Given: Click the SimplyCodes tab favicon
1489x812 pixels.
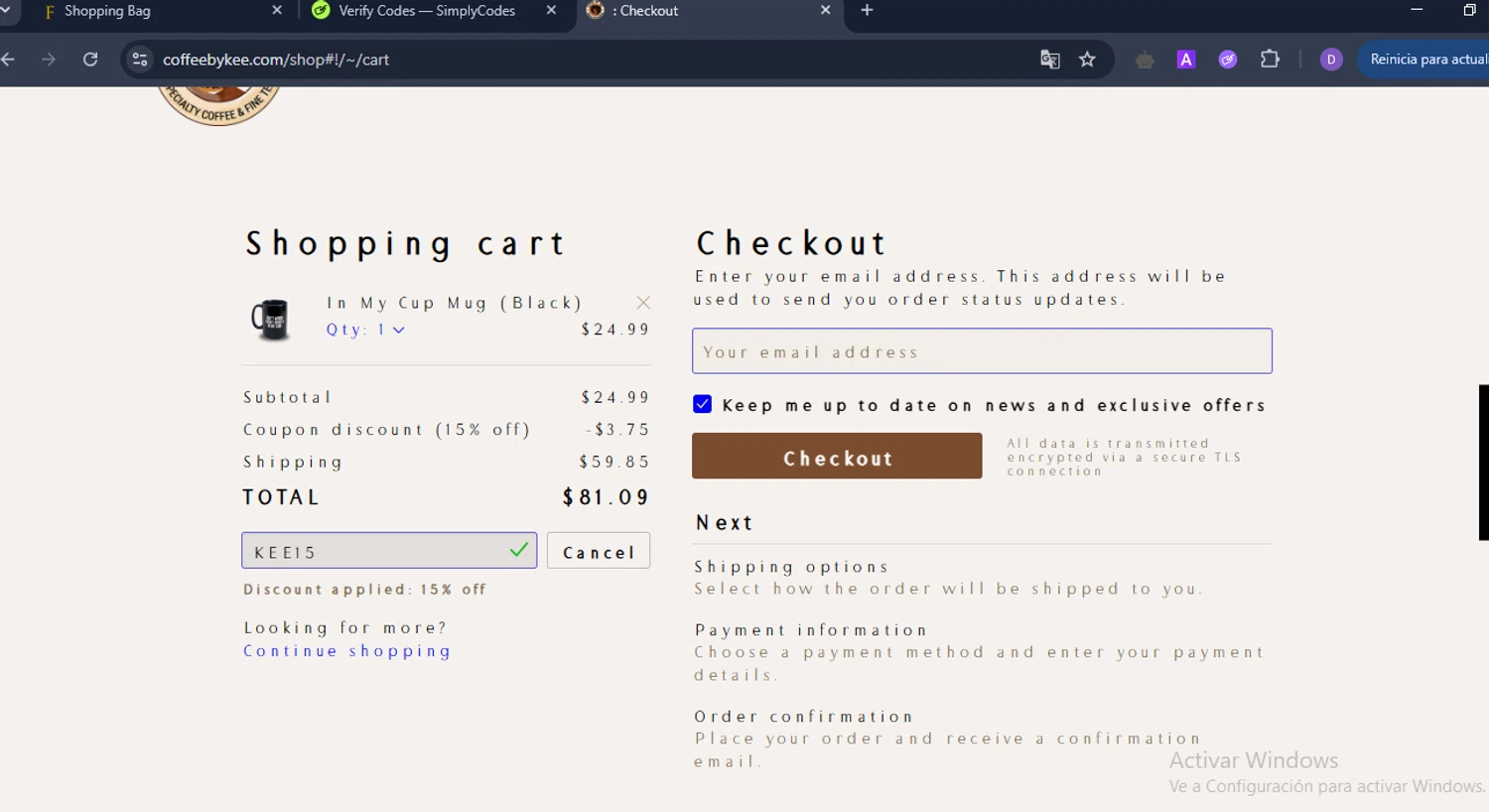Looking at the screenshot, I should pyautogui.click(x=321, y=10).
